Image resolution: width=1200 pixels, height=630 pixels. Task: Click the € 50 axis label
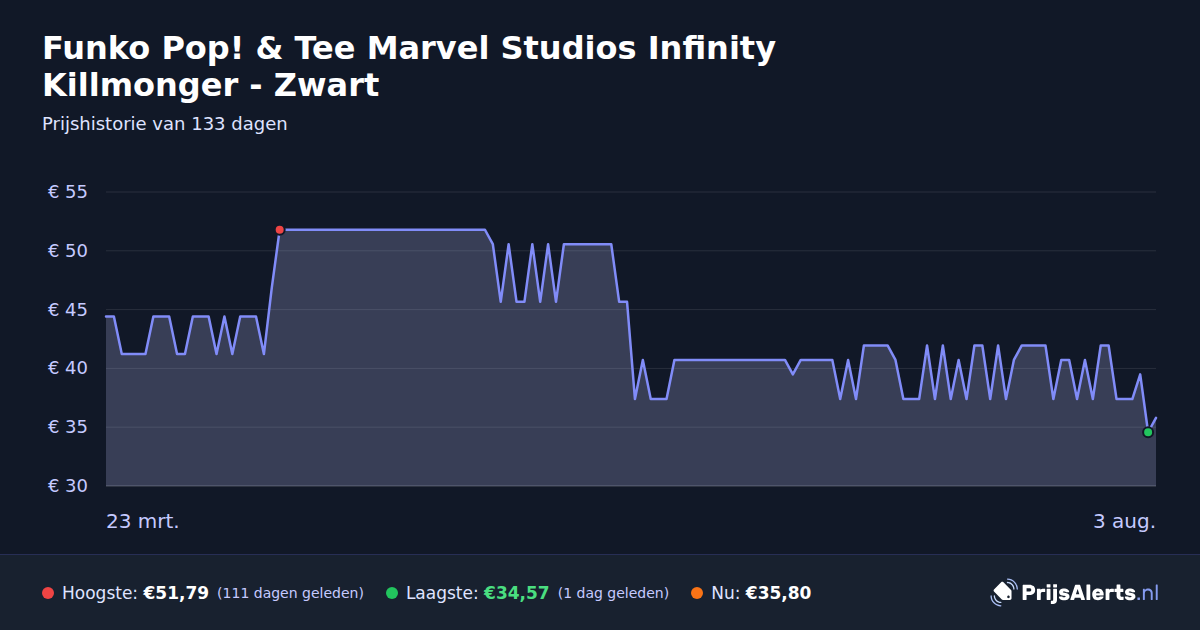click(69, 251)
